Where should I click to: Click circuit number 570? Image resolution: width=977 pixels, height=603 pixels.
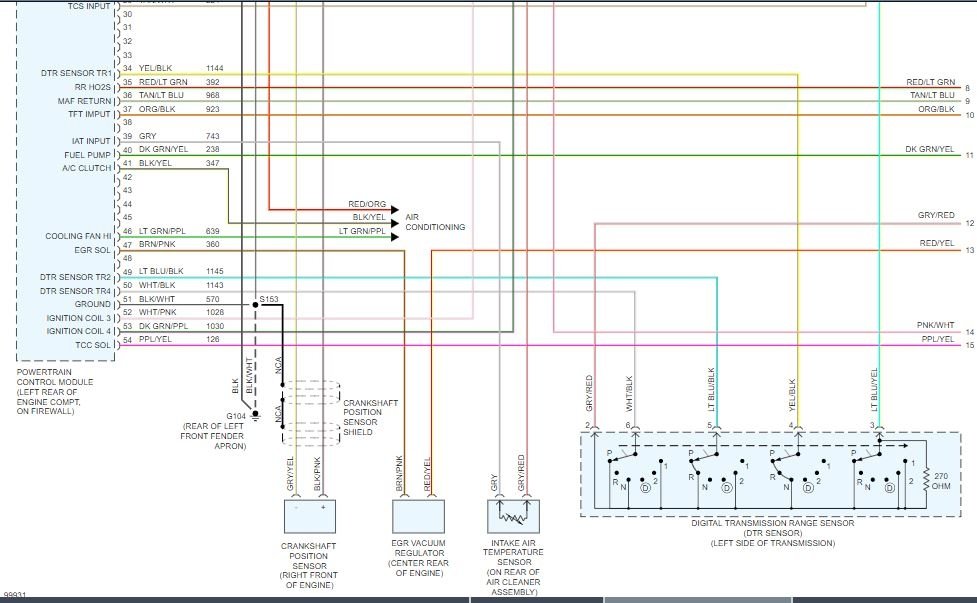[212, 299]
